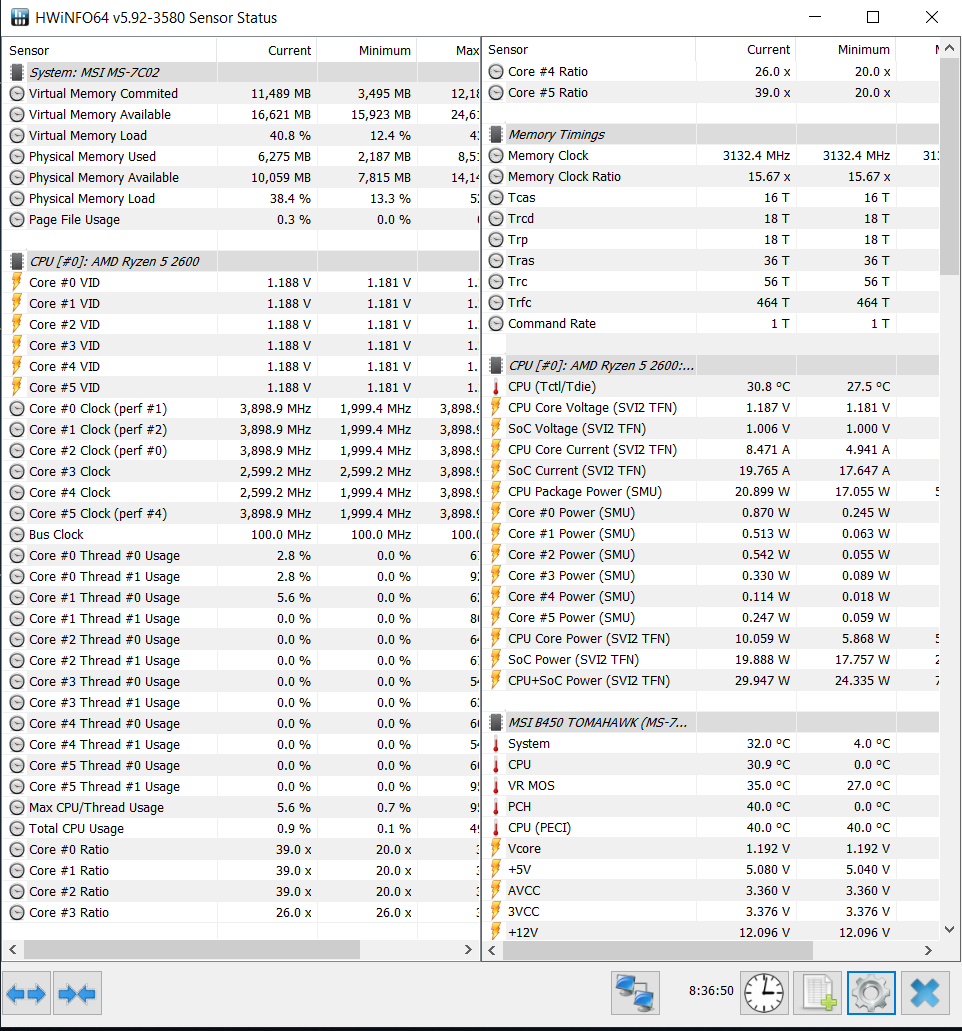
Task: Select the CPU Core Voltage (SVI2 TFN) row
Action: (x=711, y=408)
